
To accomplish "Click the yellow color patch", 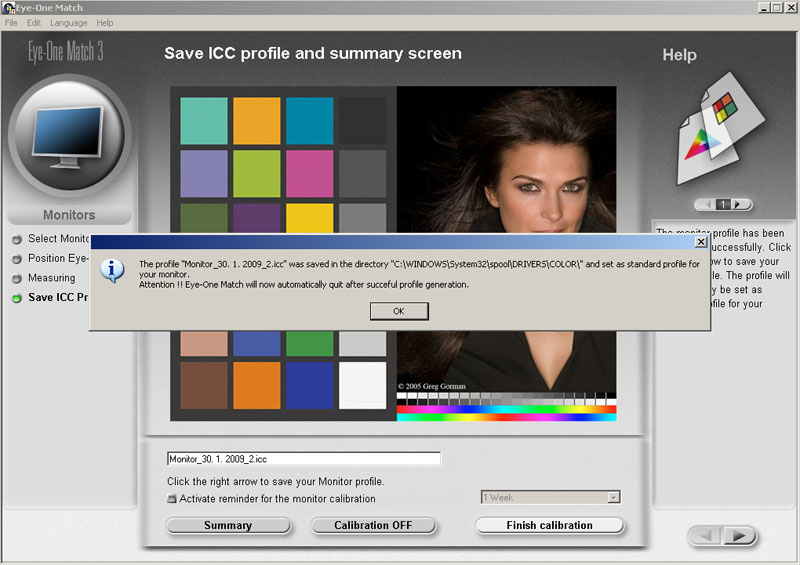I will [x=310, y=218].
